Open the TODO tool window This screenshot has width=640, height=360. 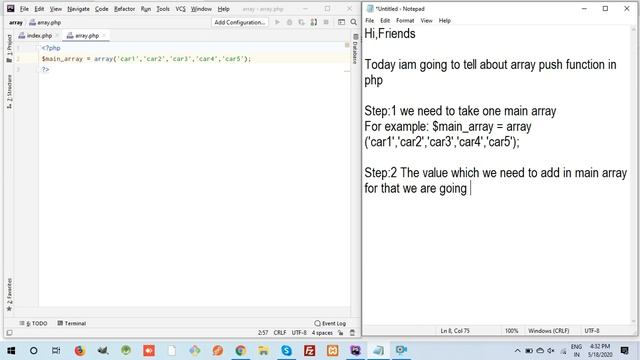[33, 323]
